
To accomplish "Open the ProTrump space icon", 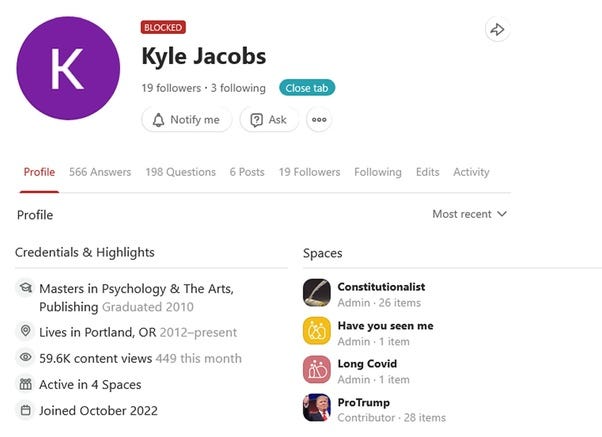I will click(317, 408).
